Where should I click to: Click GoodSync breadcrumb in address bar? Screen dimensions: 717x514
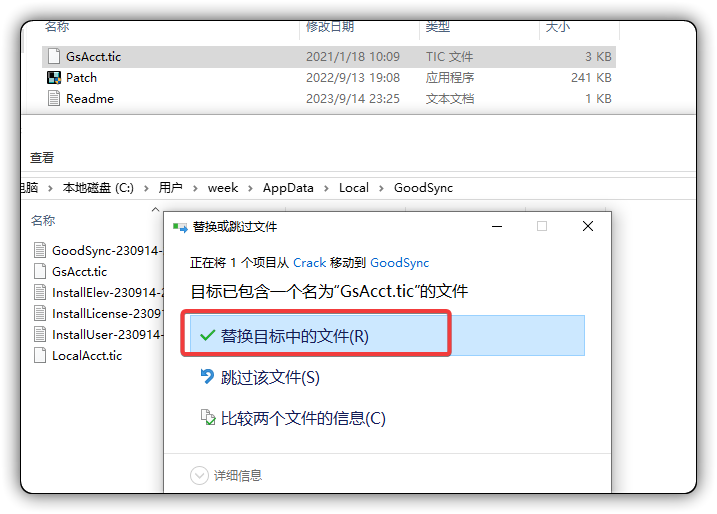tap(423, 187)
